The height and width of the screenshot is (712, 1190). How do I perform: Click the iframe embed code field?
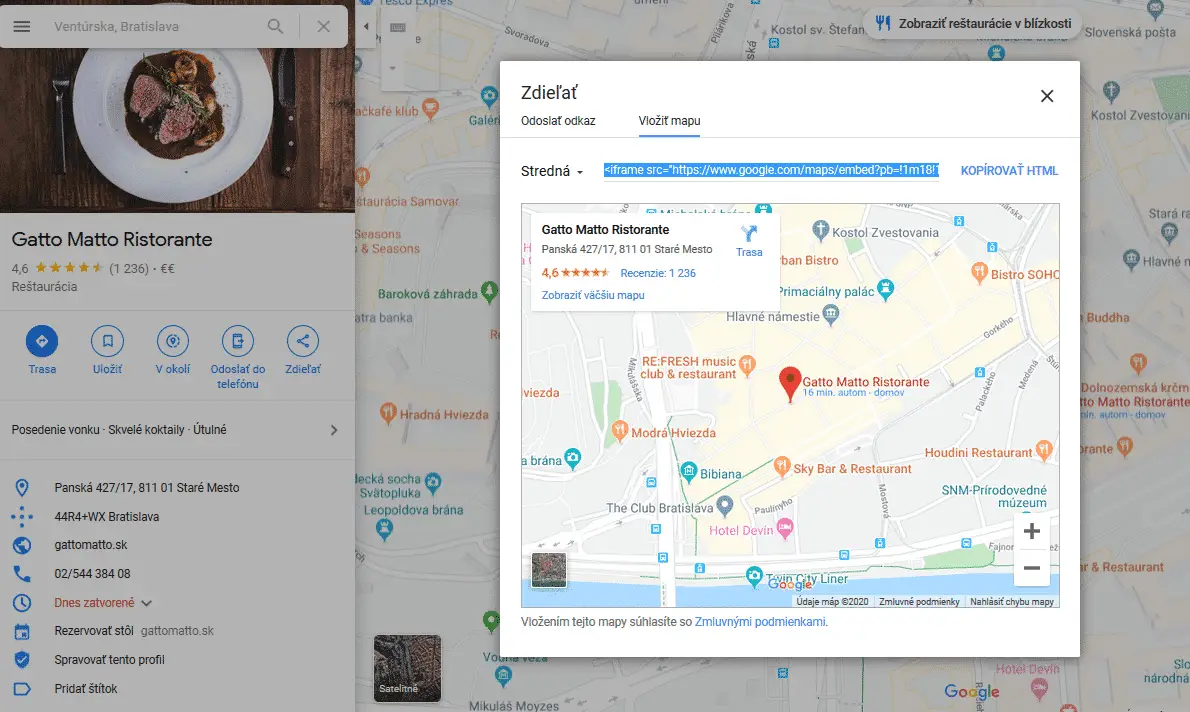pos(771,170)
